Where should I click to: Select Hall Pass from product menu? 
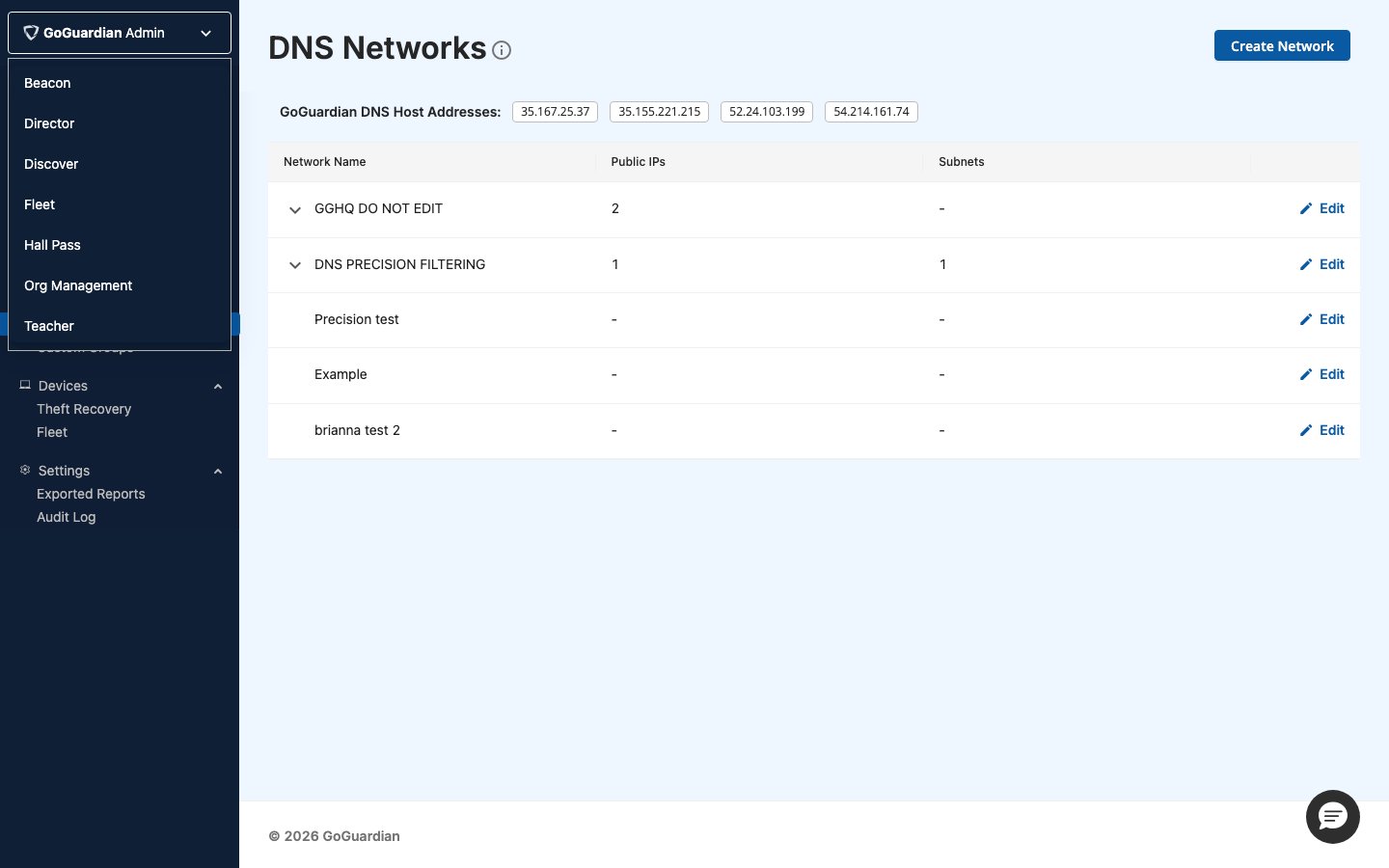pos(120,245)
